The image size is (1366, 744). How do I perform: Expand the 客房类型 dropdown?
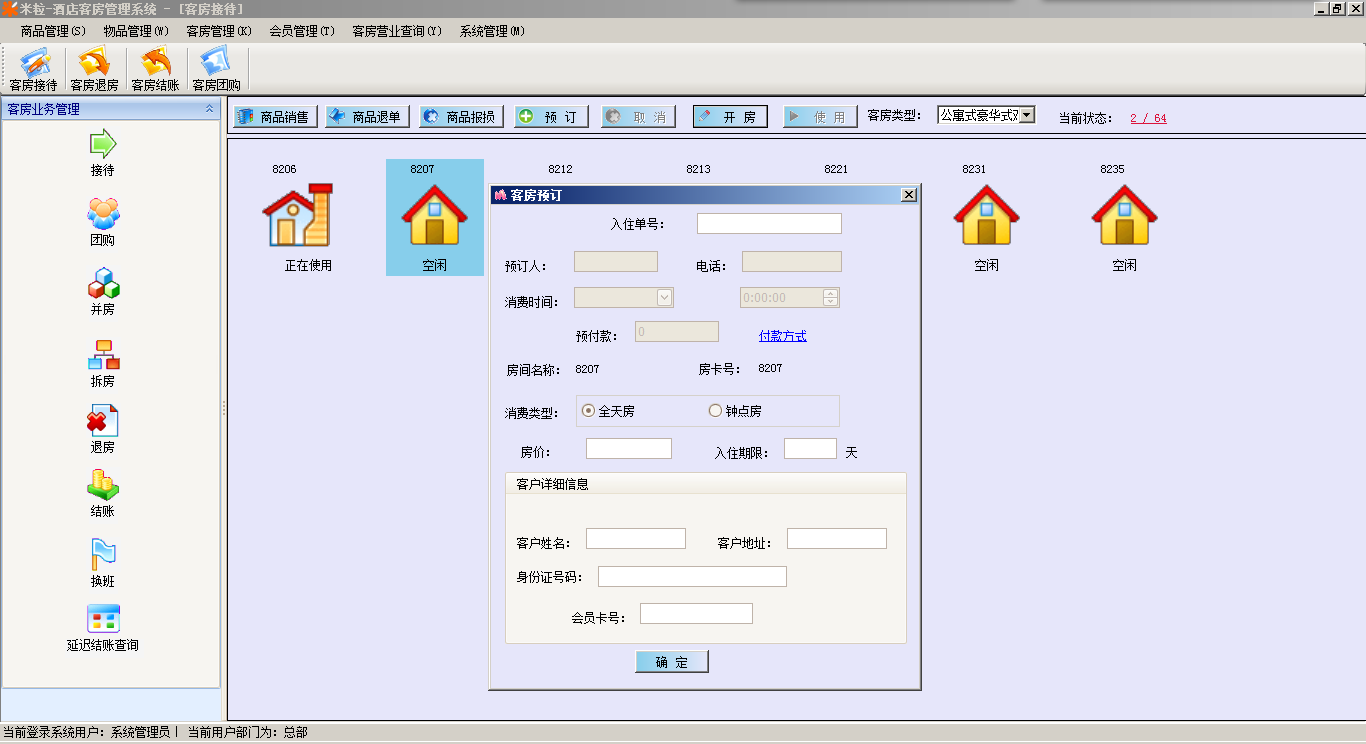pyautogui.click(x=1026, y=116)
